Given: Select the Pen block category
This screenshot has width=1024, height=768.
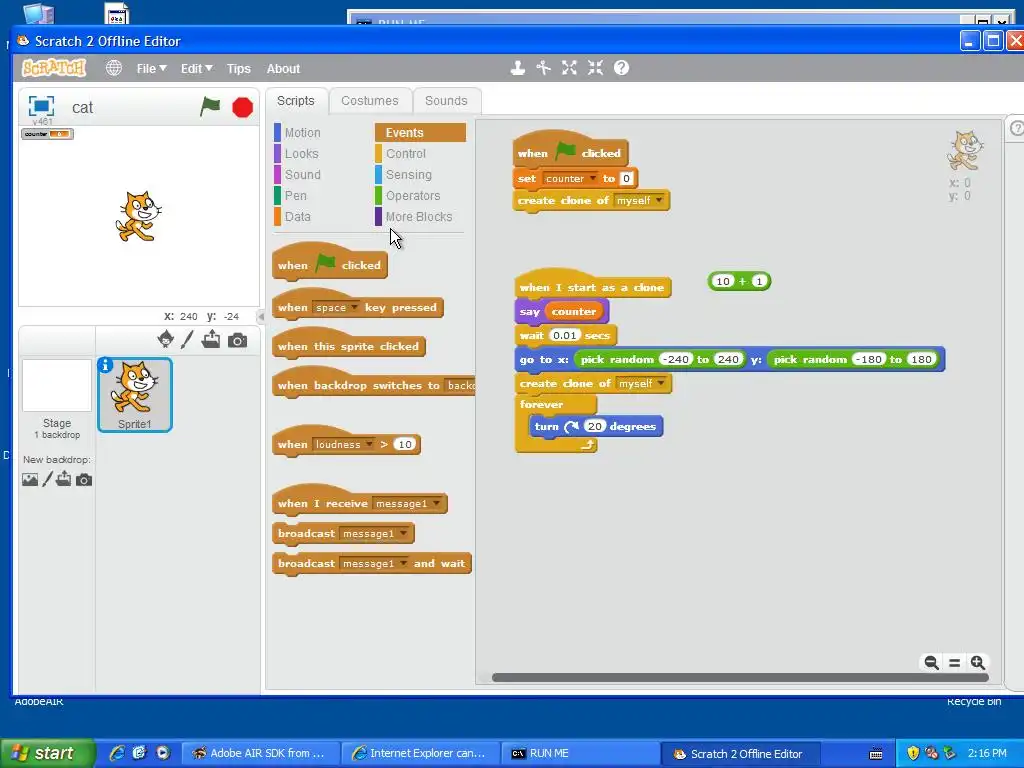Looking at the screenshot, I should [296, 195].
